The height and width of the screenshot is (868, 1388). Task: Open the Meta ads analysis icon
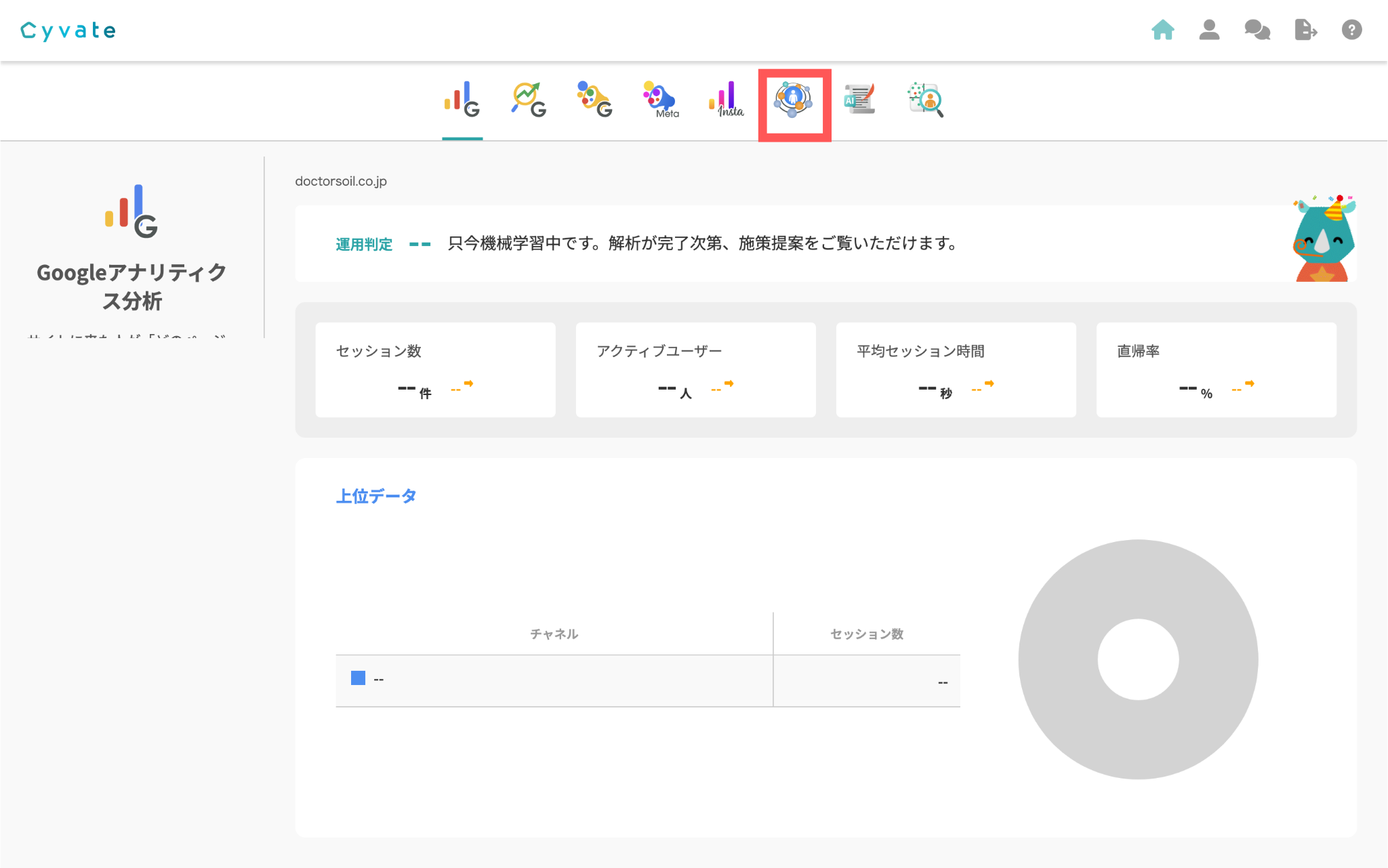click(660, 100)
